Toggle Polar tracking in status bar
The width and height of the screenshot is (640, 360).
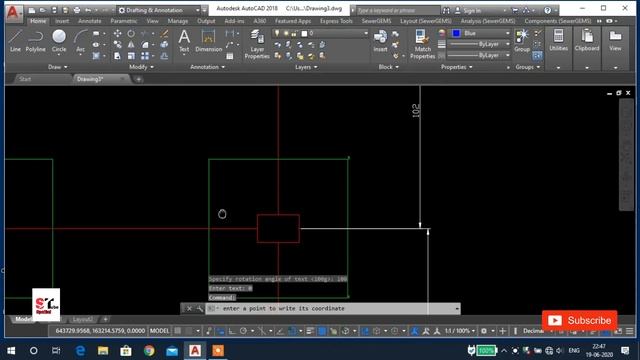pyautogui.click(x=243, y=331)
